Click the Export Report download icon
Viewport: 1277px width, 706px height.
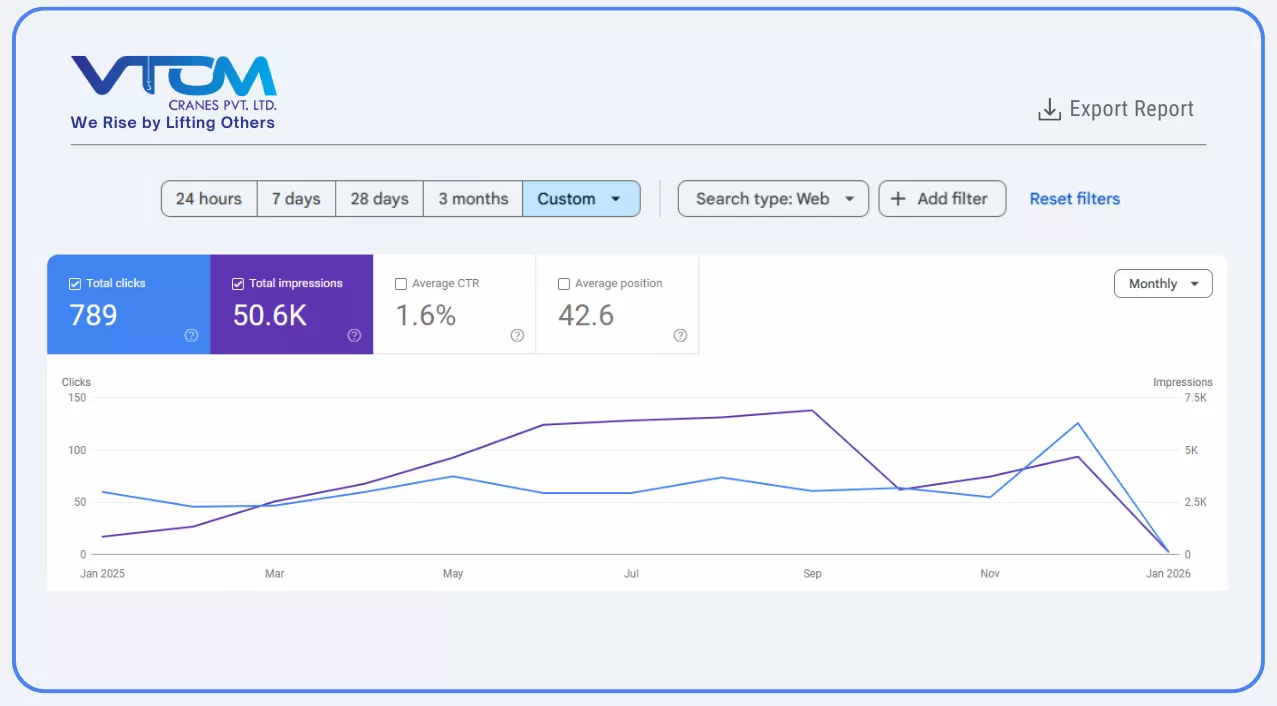(1048, 108)
